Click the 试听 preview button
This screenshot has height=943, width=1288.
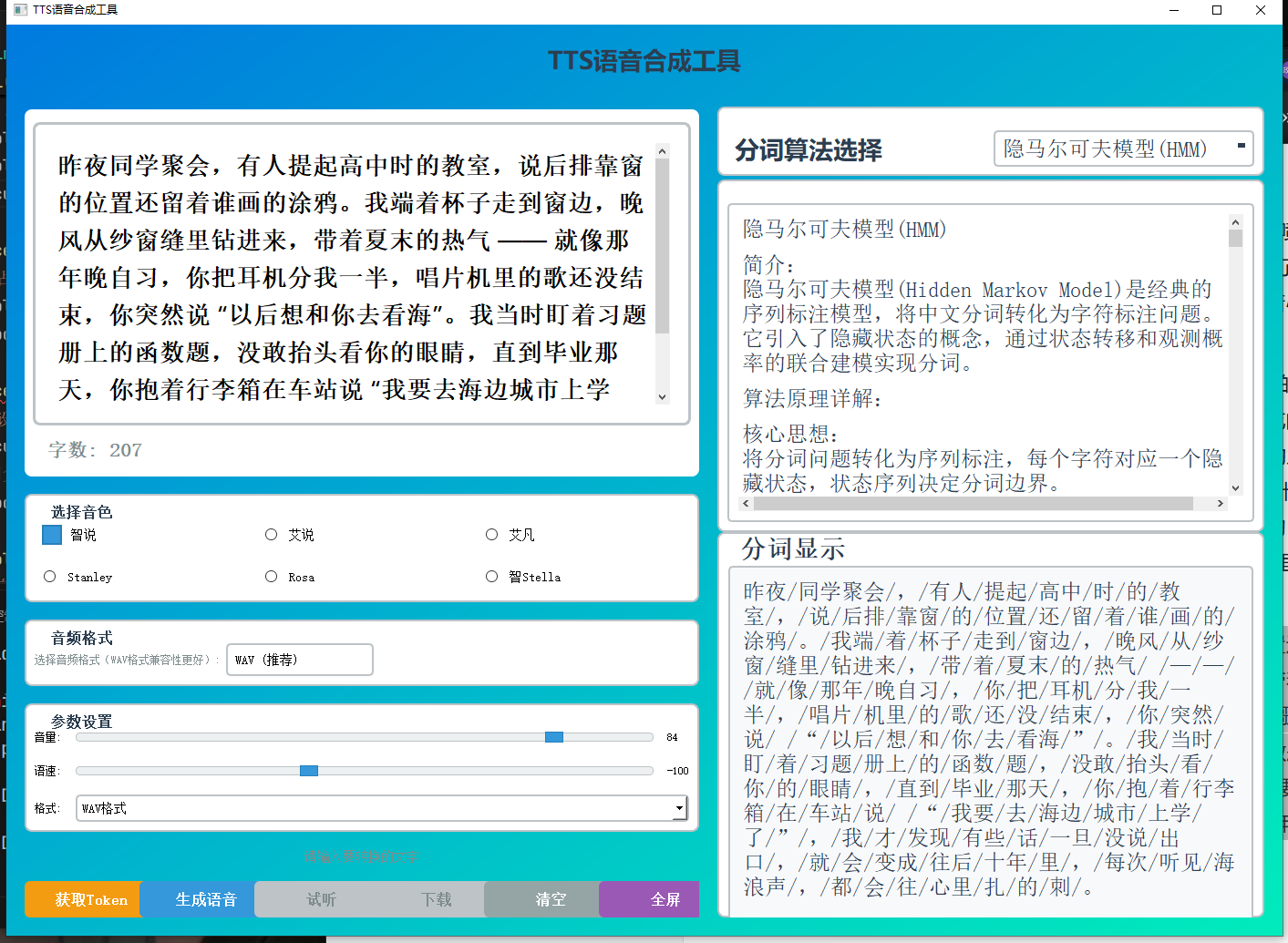point(313,899)
